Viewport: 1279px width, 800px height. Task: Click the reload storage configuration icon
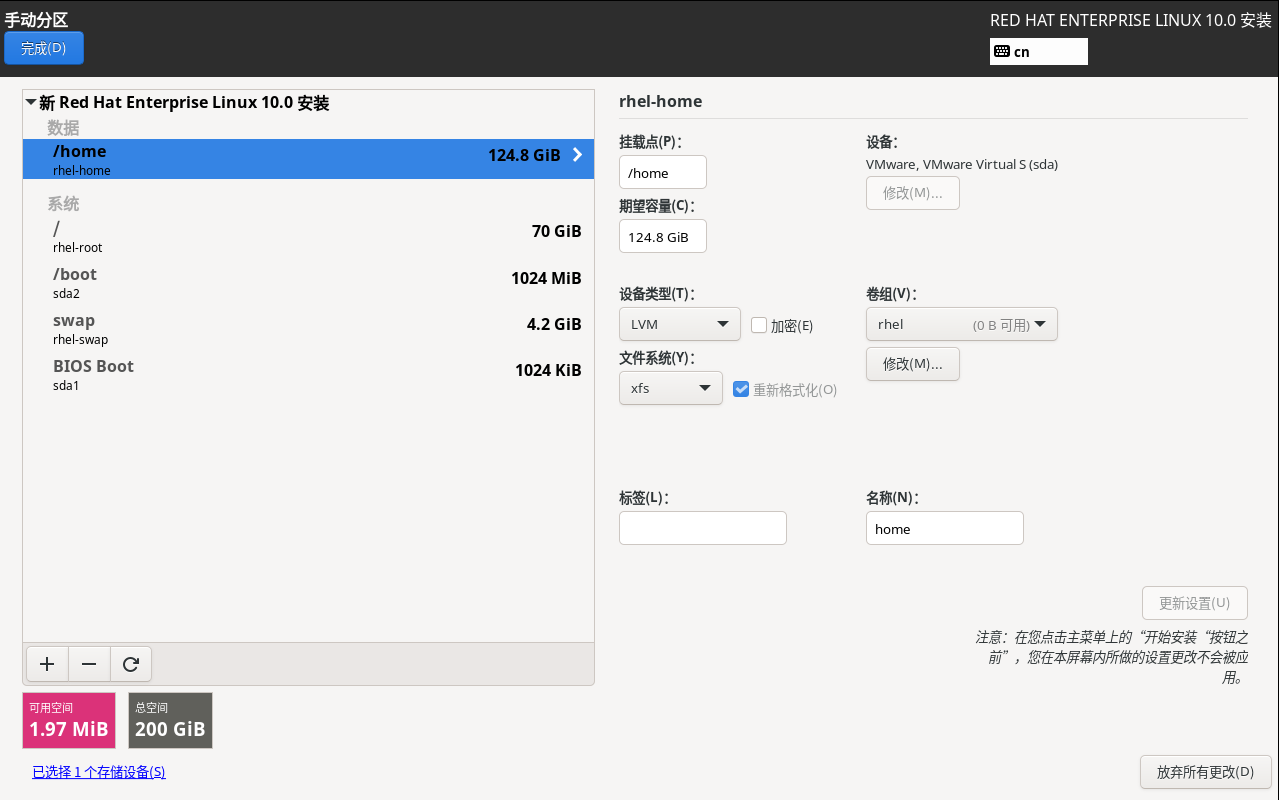130,663
